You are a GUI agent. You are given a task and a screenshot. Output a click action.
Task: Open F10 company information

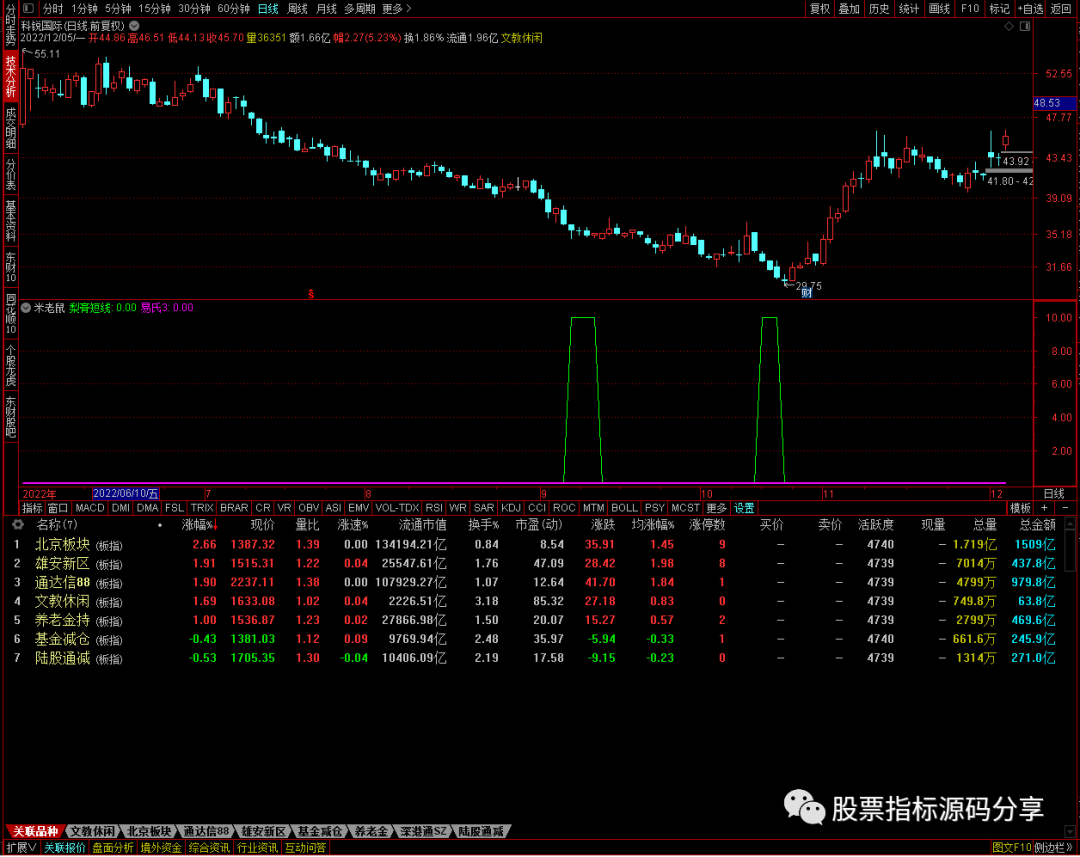point(970,9)
